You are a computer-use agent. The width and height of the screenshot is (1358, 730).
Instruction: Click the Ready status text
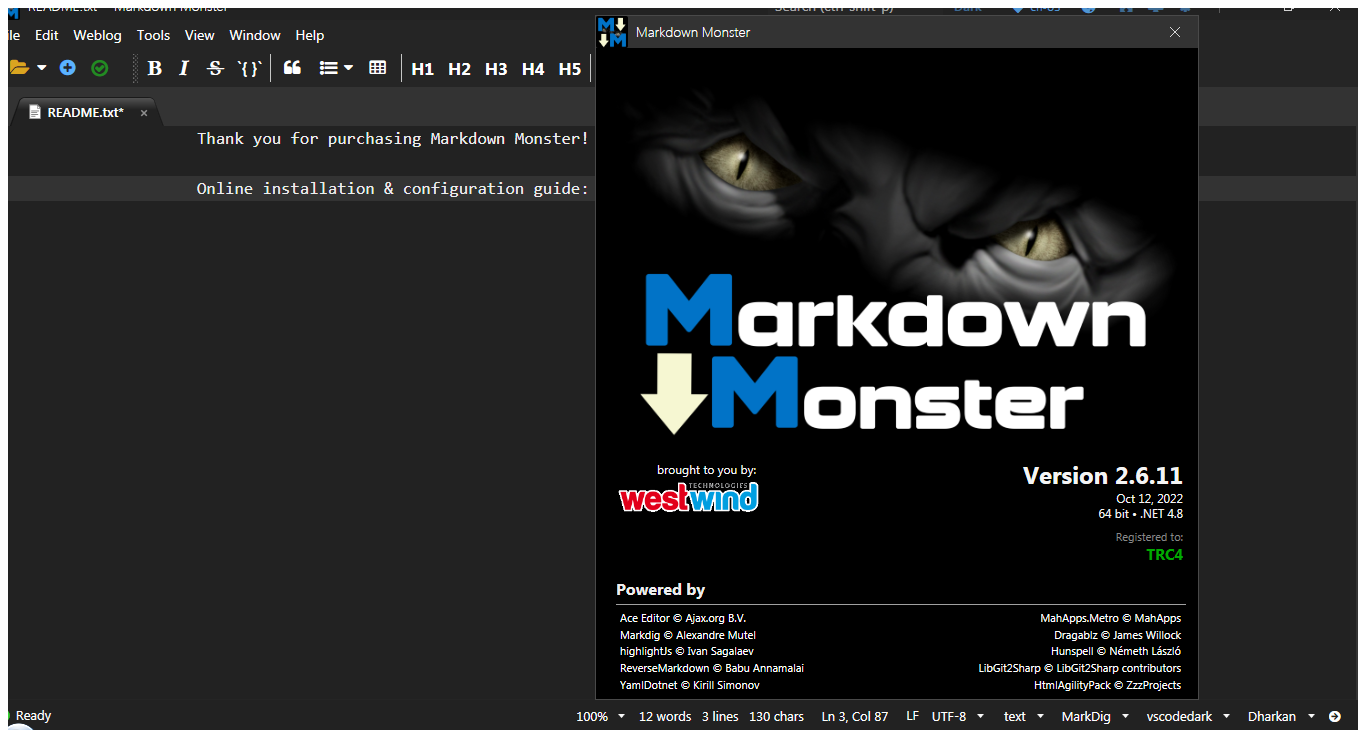pos(33,716)
